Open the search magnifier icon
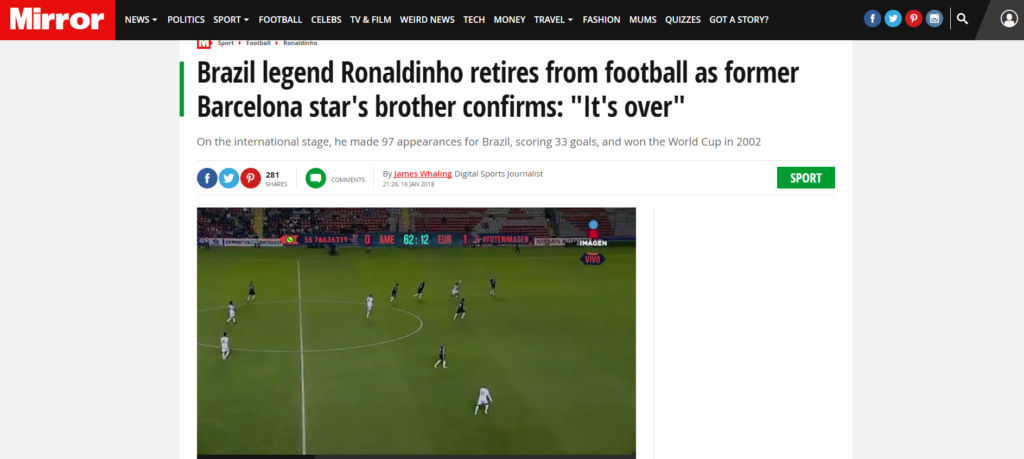This screenshot has width=1024, height=459. (963, 19)
